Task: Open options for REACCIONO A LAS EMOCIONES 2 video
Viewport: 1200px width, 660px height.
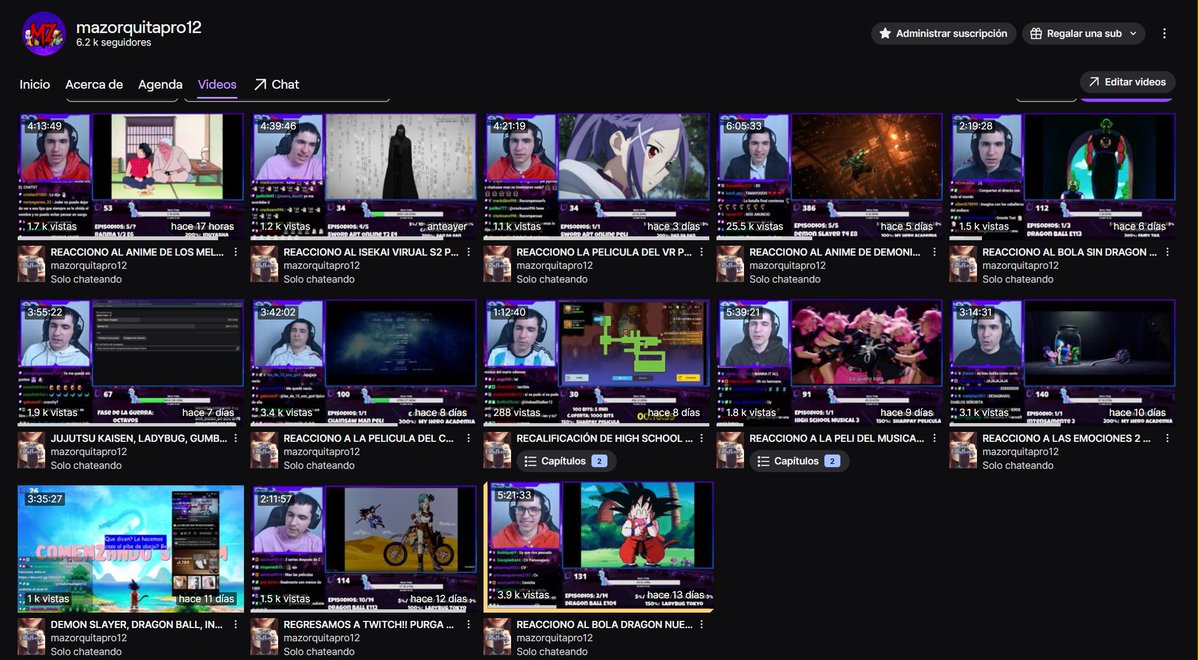Action: 1168,438
